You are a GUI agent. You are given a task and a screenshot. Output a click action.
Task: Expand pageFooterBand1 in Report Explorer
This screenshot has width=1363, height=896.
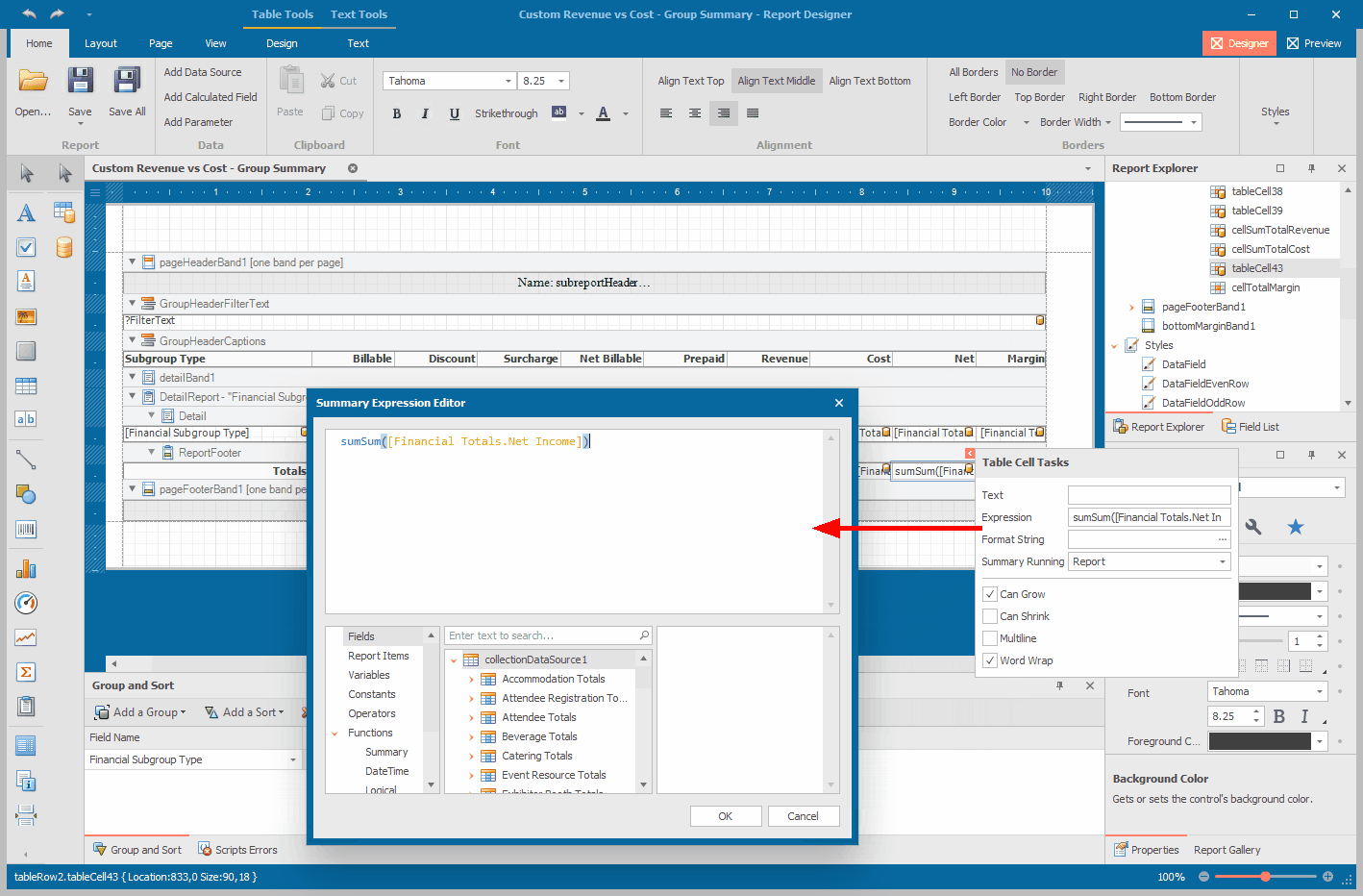[1131, 308]
